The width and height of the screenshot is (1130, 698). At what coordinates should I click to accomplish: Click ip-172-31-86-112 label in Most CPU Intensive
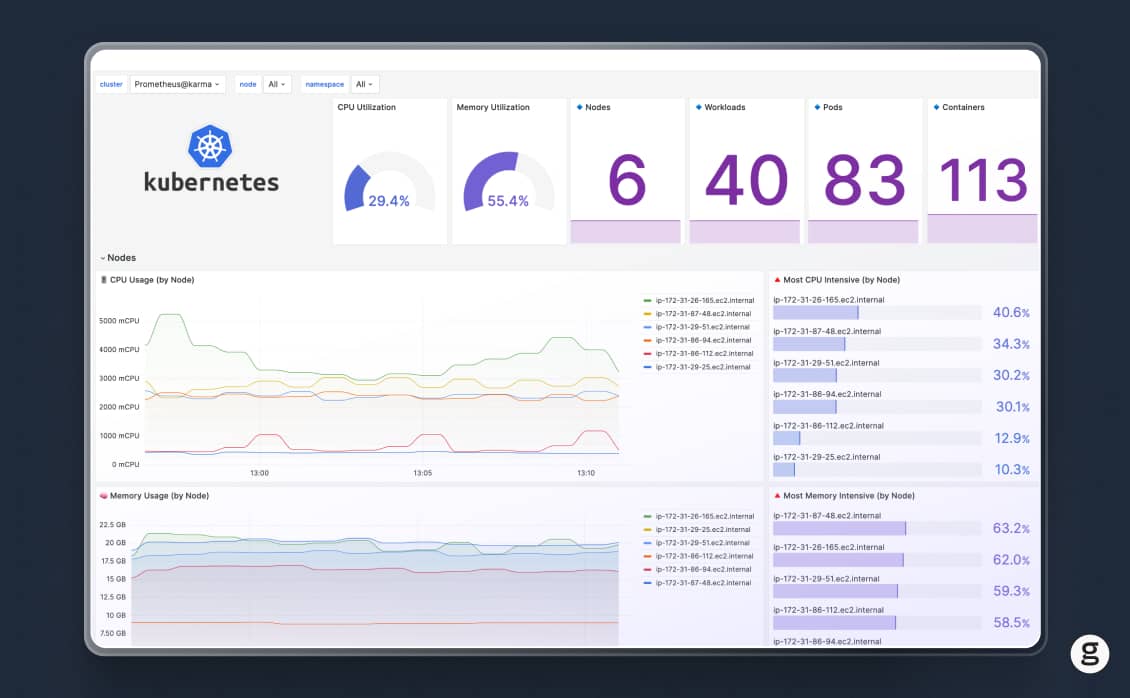click(x=828, y=426)
